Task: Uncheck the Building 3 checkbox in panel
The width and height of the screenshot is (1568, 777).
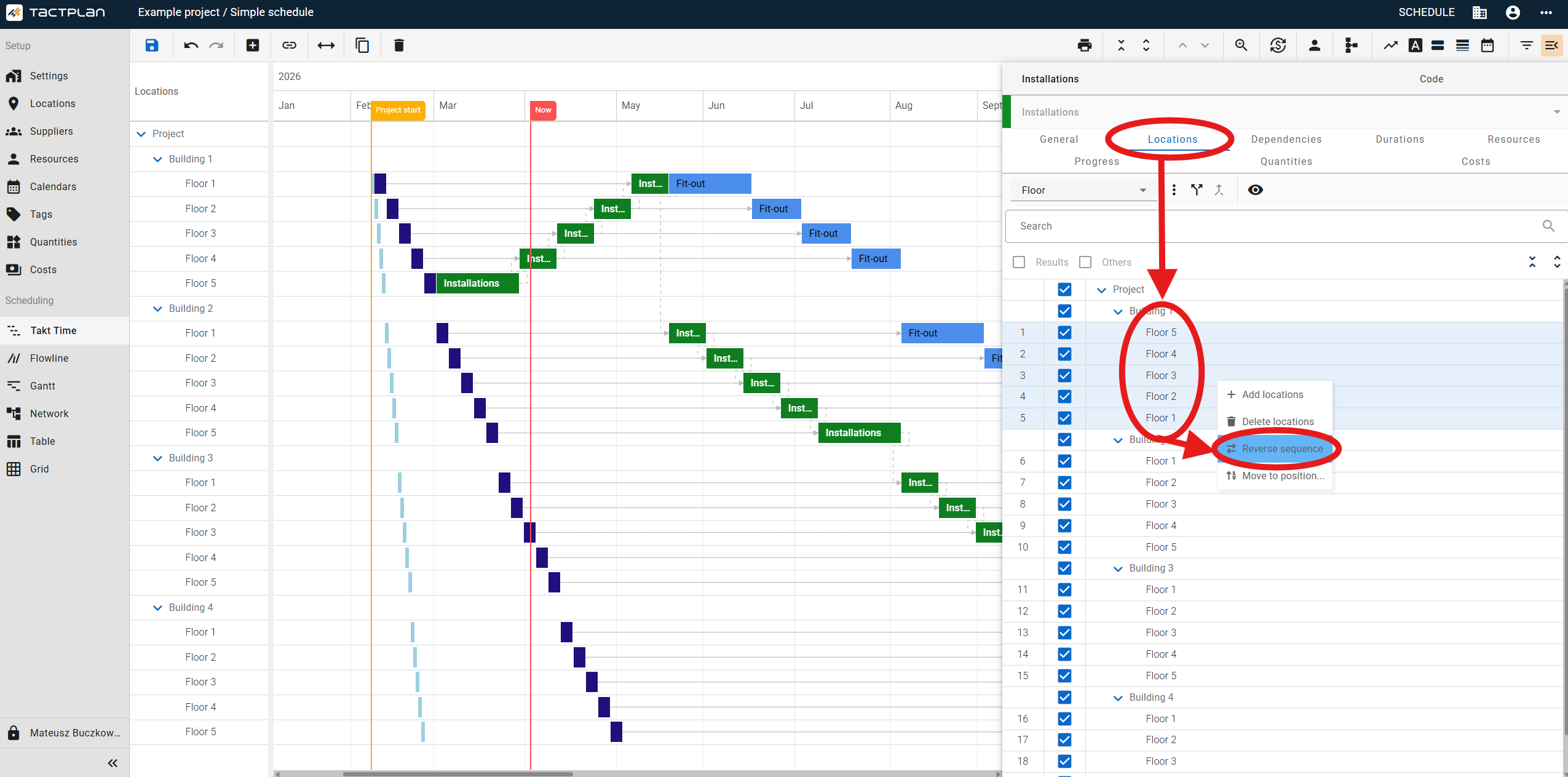Action: pos(1064,568)
